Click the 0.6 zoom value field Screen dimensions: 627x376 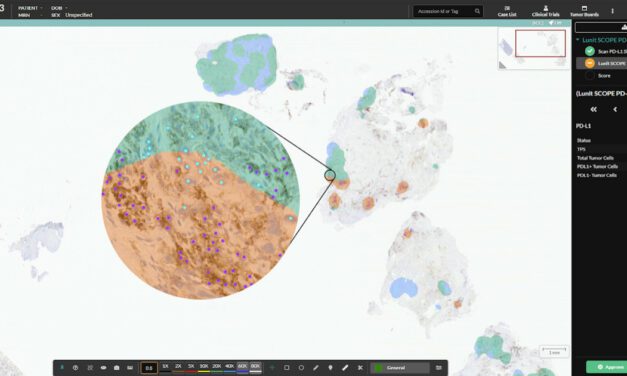149,368
